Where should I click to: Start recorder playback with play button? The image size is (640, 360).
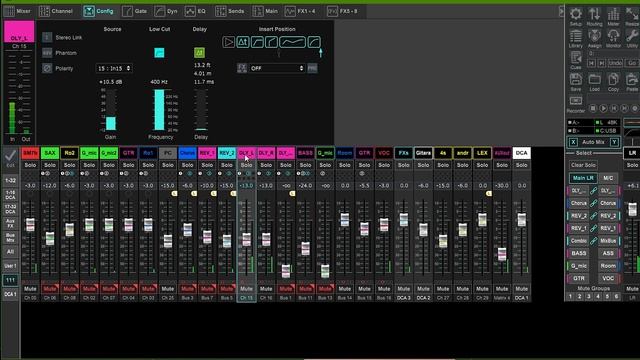(603, 108)
